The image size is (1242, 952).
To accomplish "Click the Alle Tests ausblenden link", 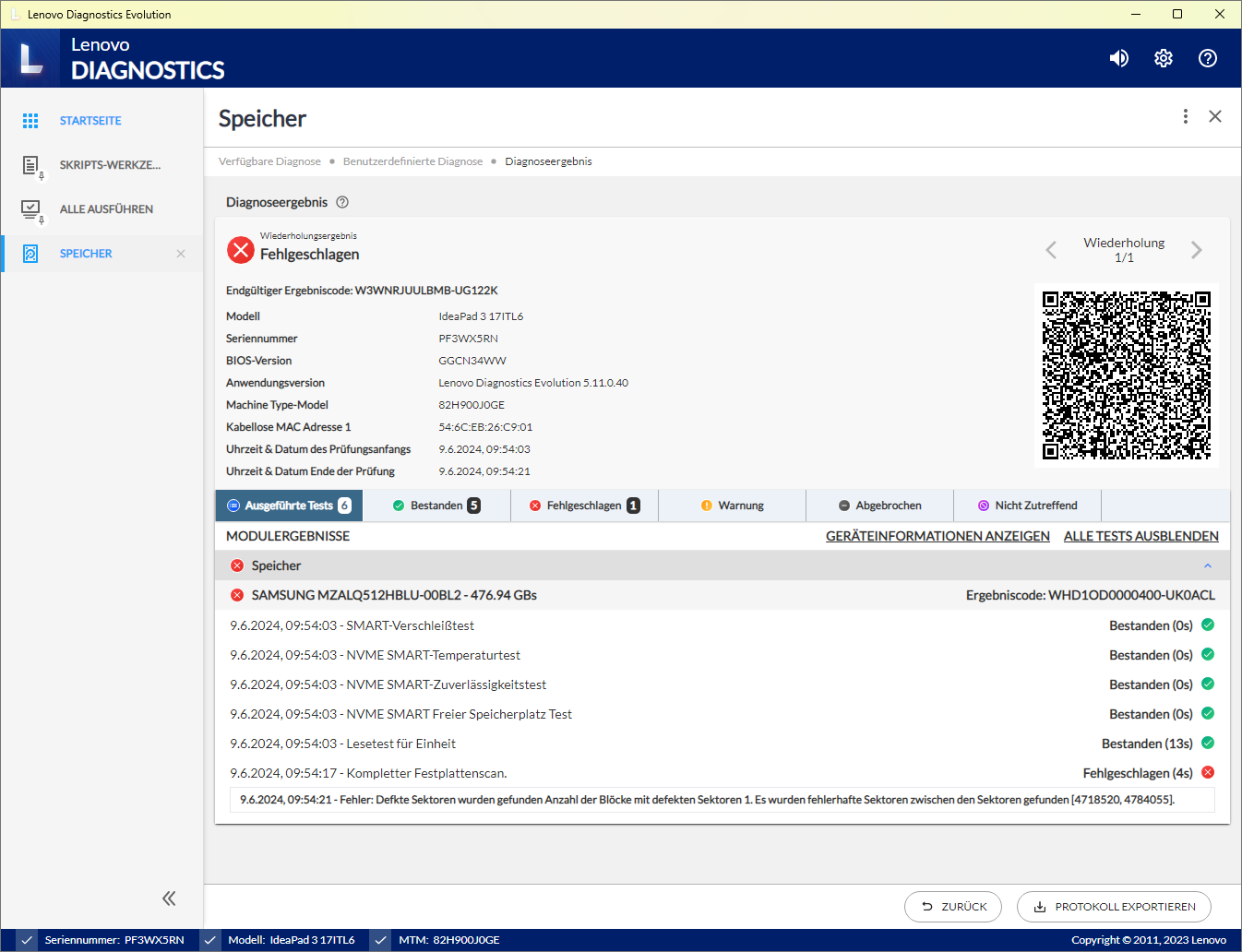I will (x=1141, y=536).
